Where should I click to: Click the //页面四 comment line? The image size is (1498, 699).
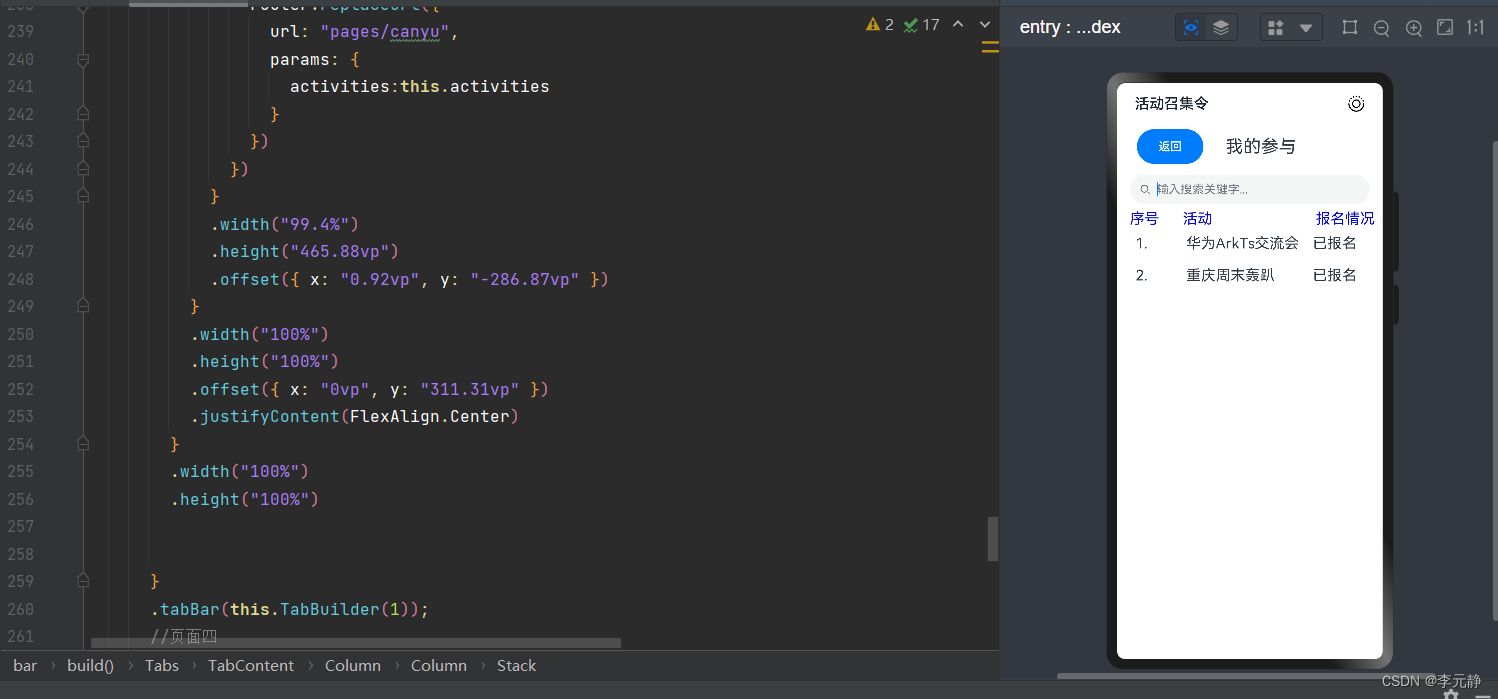click(x=184, y=637)
